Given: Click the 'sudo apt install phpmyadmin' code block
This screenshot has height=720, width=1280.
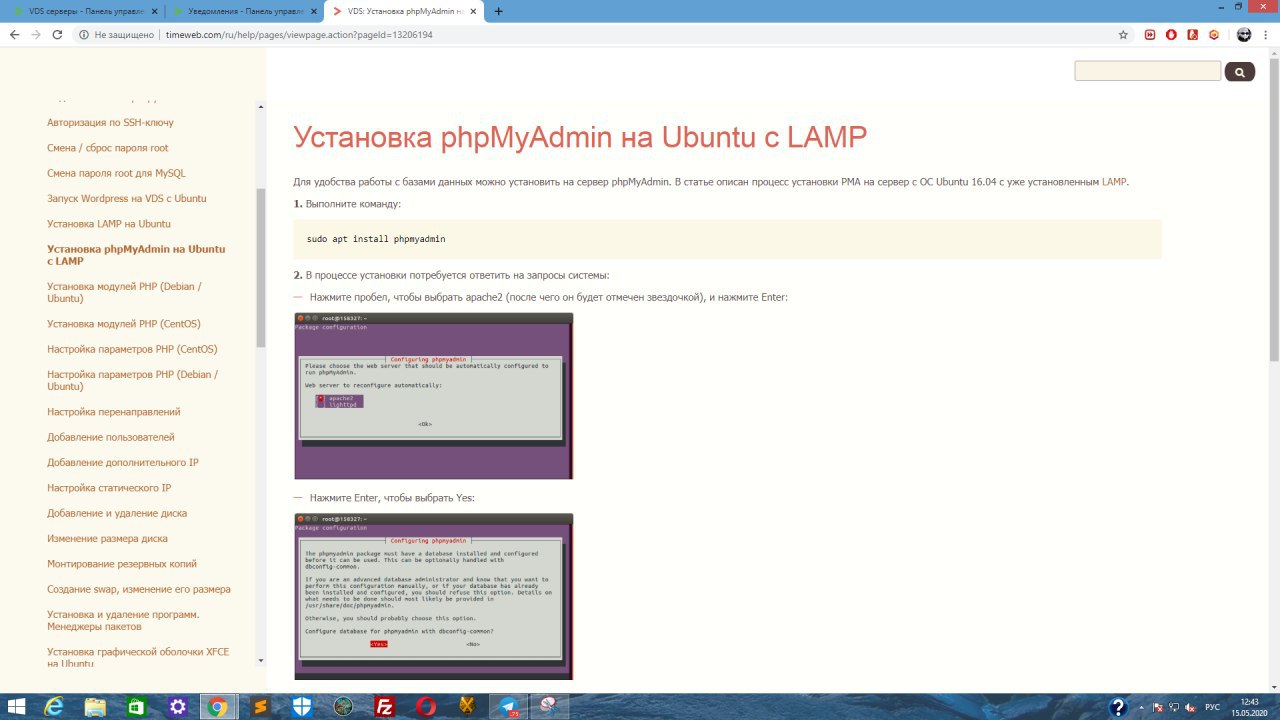Looking at the screenshot, I should pyautogui.click(x=728, y=240).
